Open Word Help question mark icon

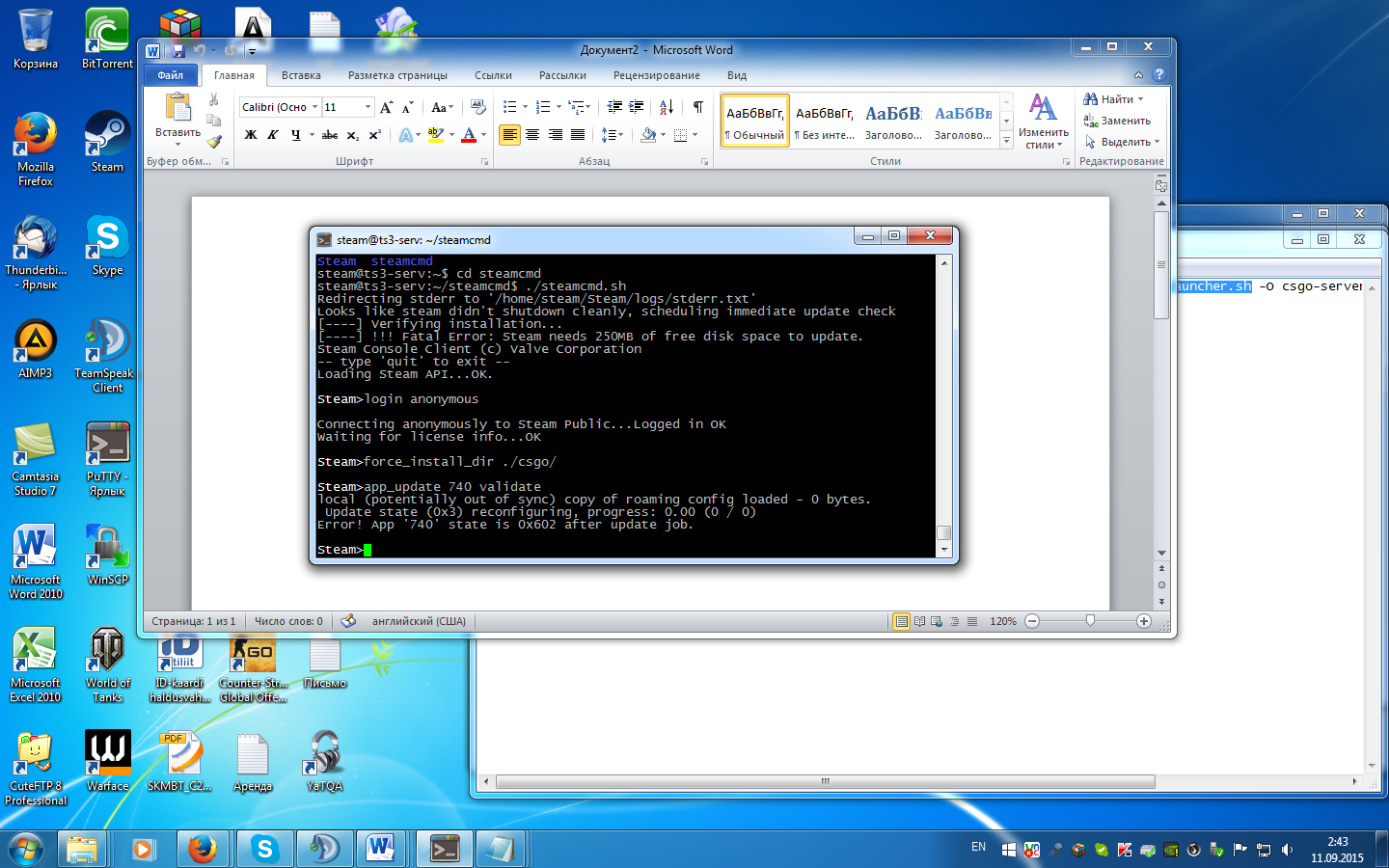pos(1158,74)
